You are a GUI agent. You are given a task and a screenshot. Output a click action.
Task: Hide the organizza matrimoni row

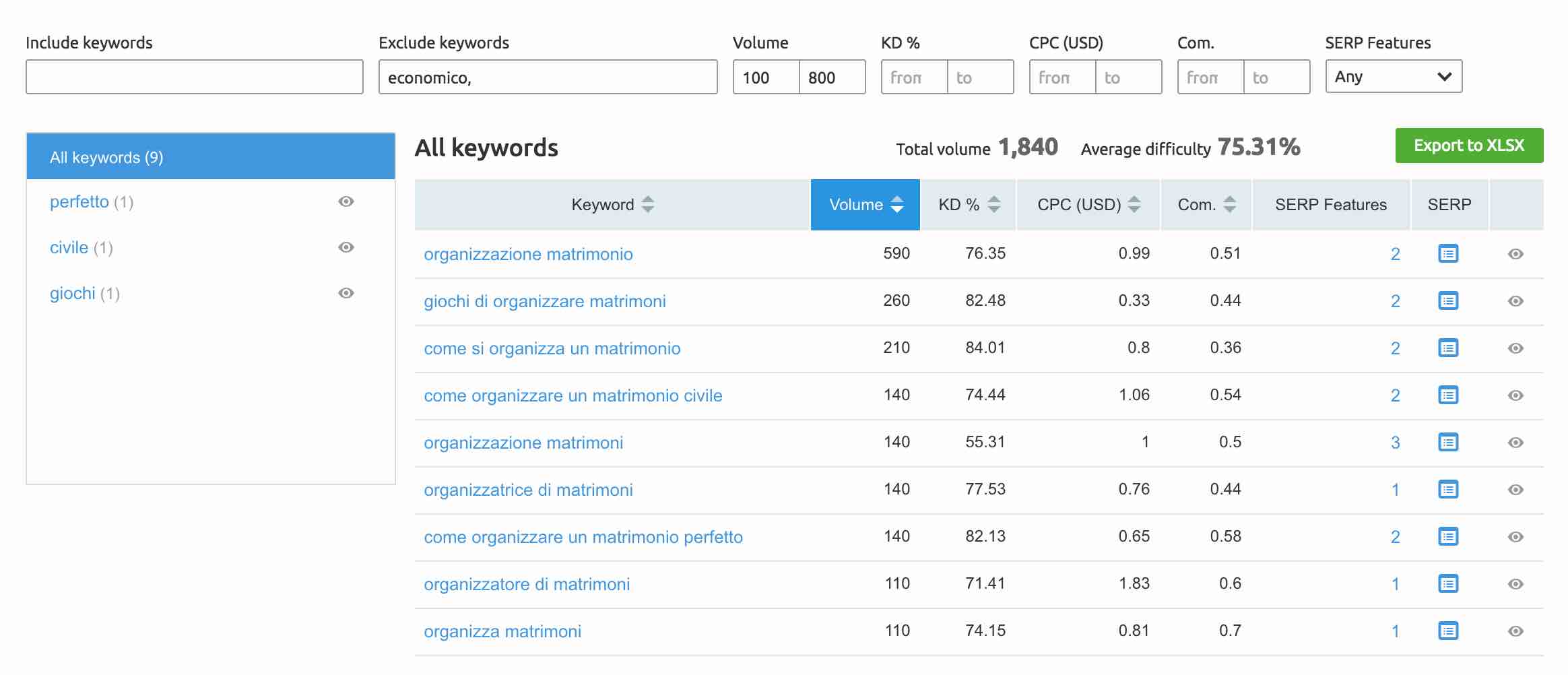1515,631
